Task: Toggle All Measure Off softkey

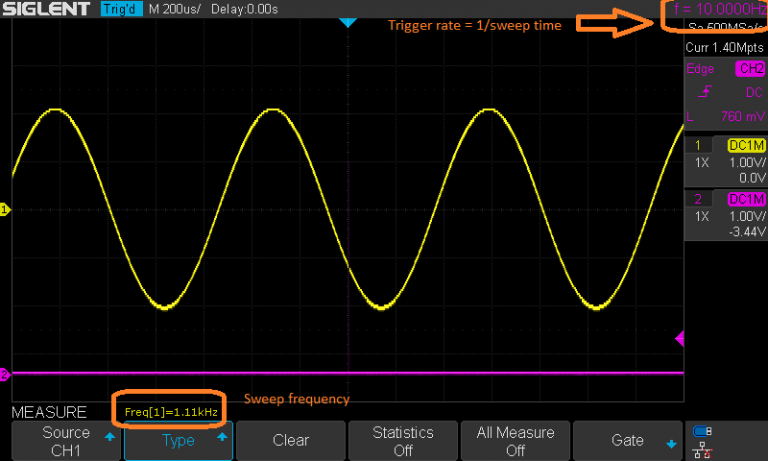Action: [515, 440]
